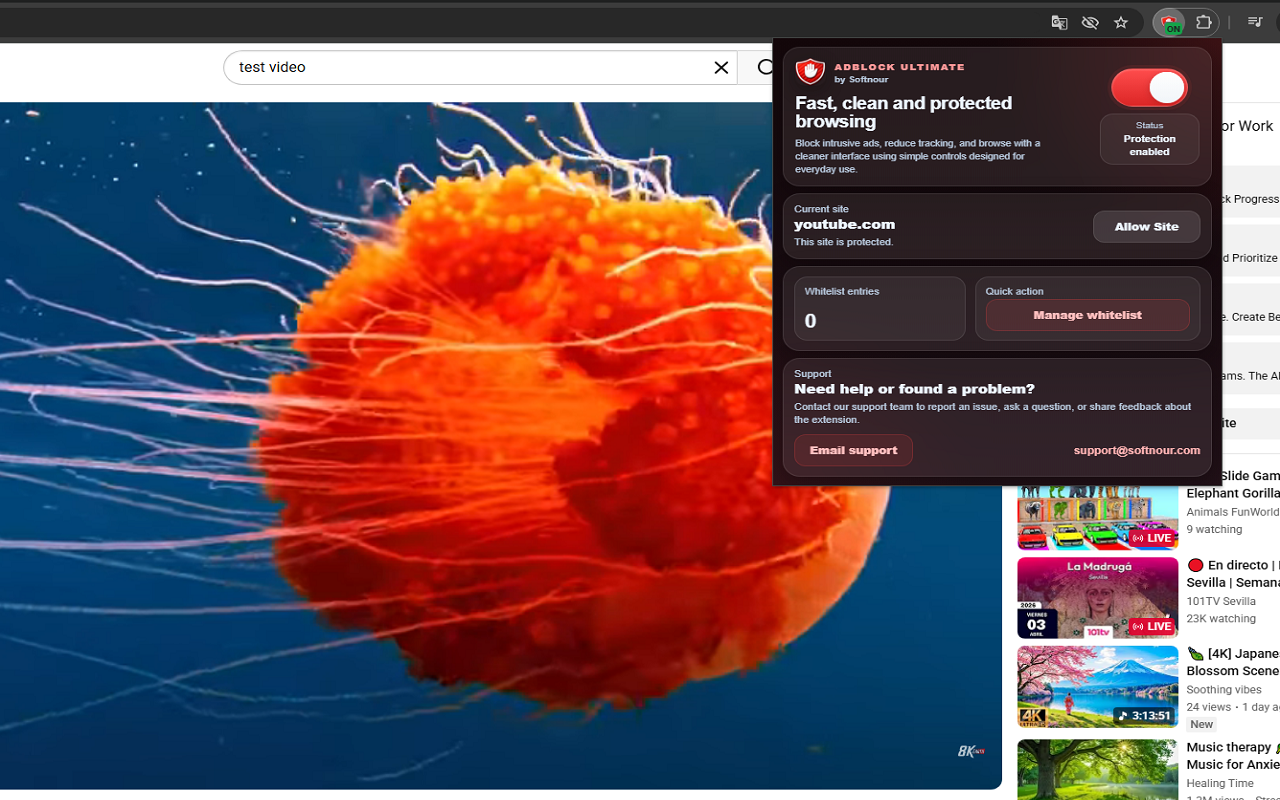
Task: Bookmark this page with the star icon
Action: pos(1121,22)
